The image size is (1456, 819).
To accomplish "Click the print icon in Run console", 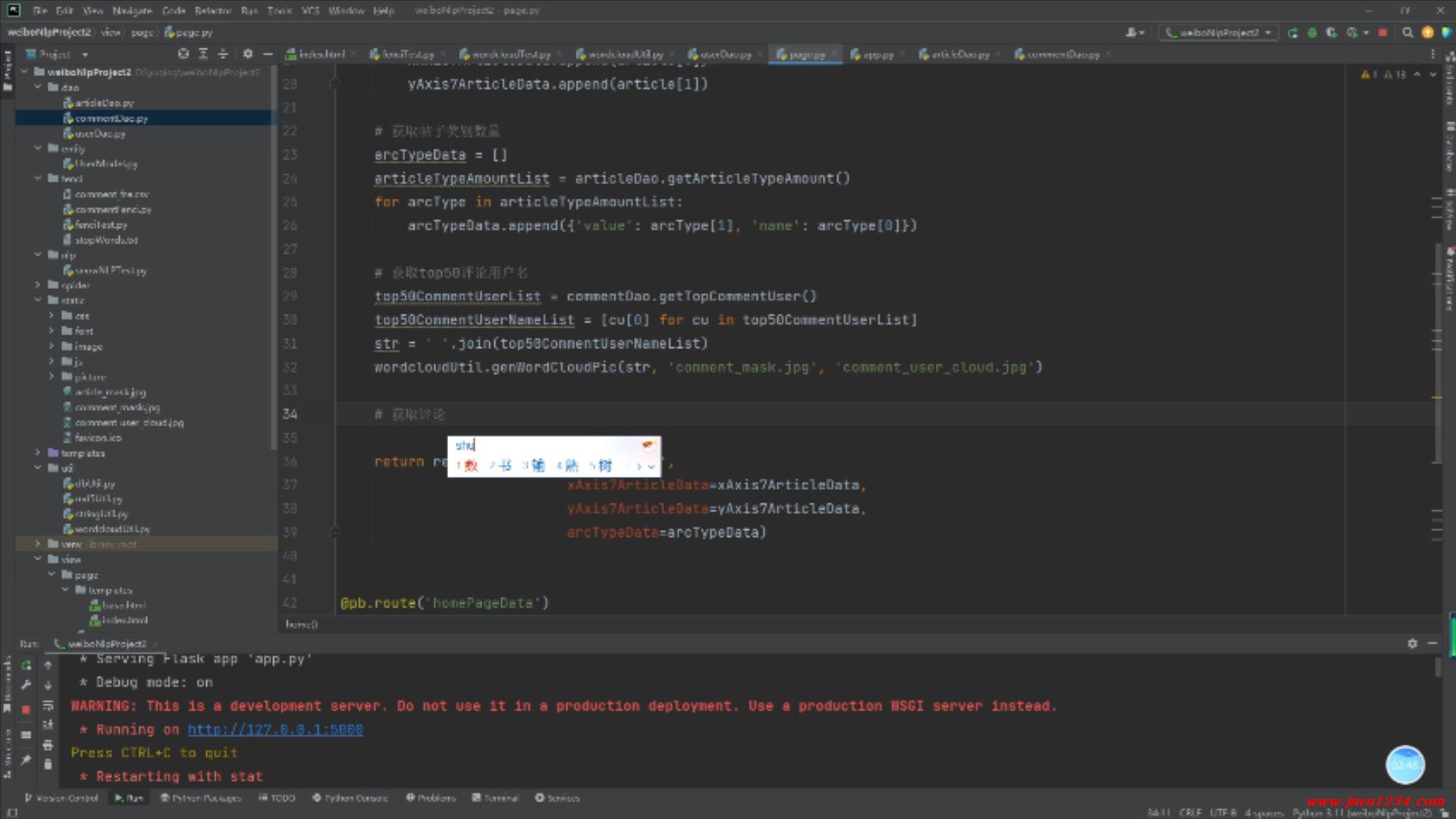I will [48, 745].
